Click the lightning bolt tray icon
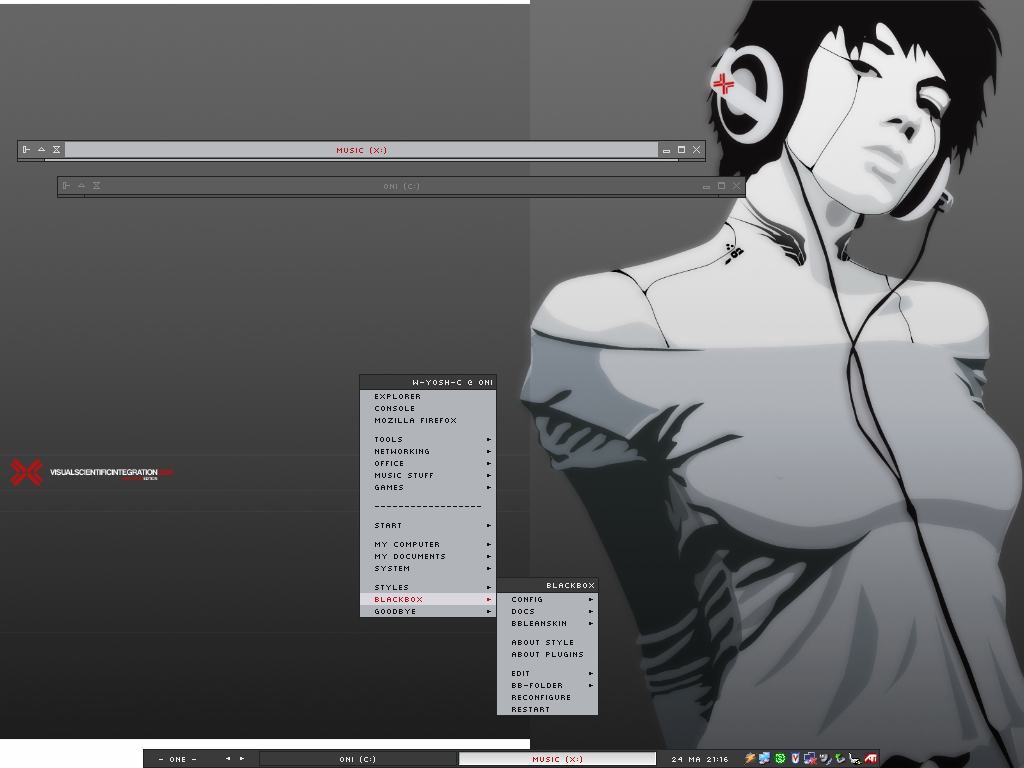1024x768 pixels. [750, 758]
